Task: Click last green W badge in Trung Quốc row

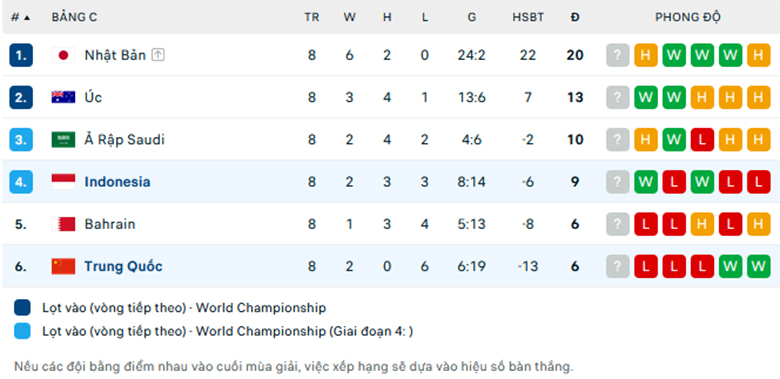Action: pos(759,267)
